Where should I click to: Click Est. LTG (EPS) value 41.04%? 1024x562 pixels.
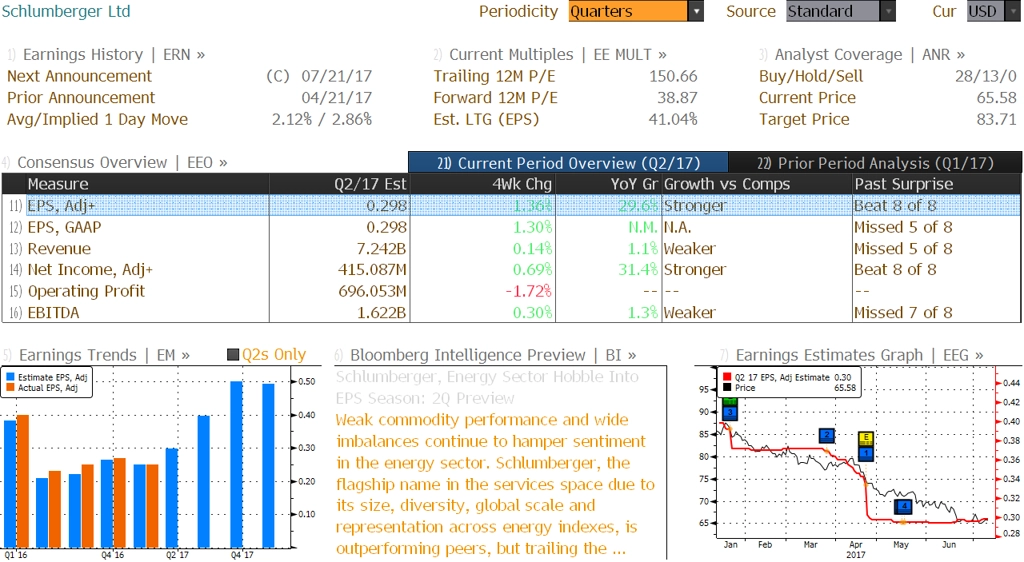click(x=673, y=119)
